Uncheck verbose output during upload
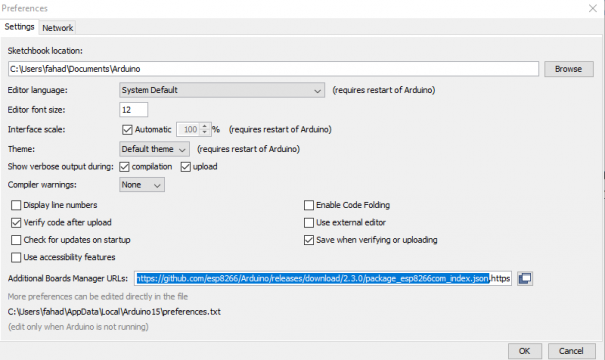605x360 pixels. (x=186, y=167)
